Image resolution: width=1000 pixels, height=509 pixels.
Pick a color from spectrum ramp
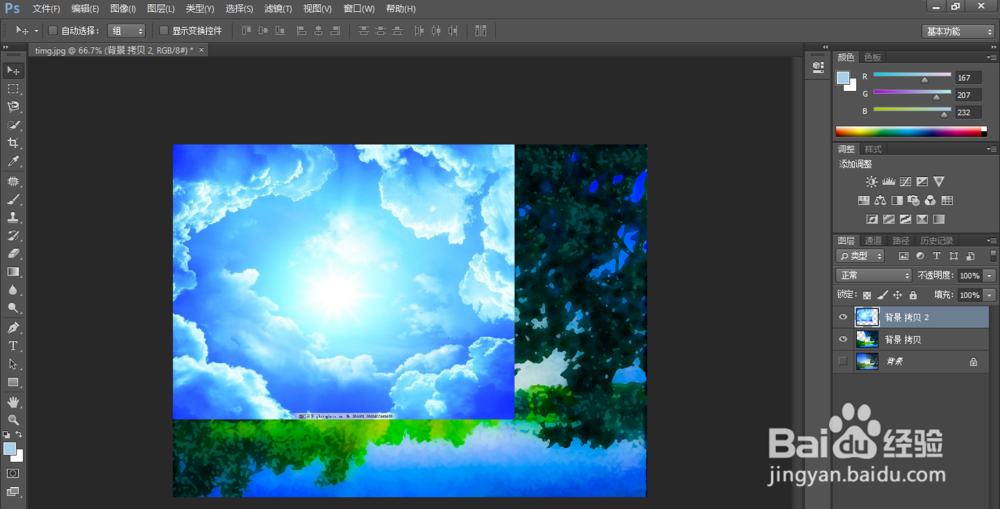point(911,132)
